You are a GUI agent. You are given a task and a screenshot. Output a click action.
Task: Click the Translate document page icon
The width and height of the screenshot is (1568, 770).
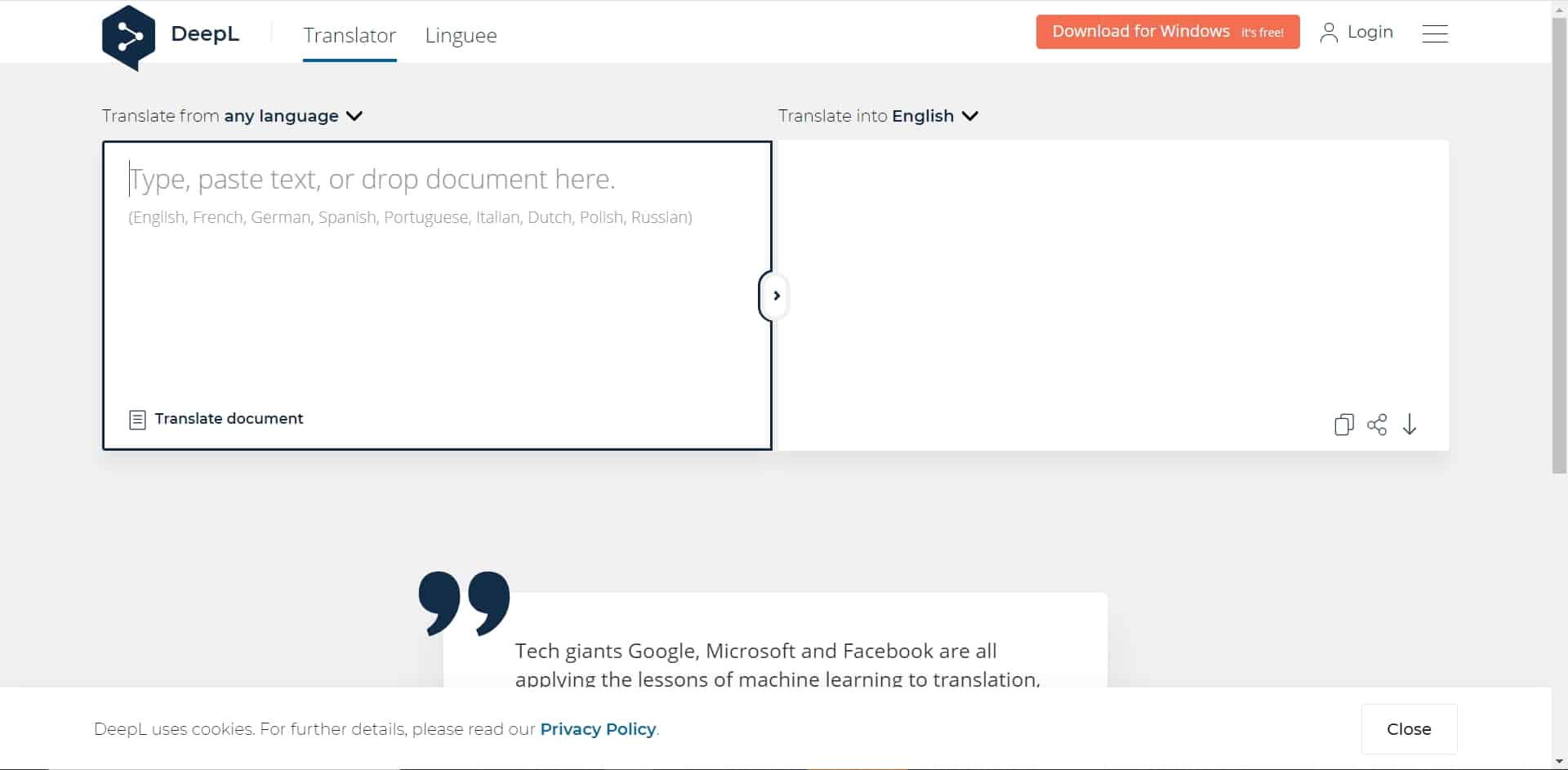(137, 420)
